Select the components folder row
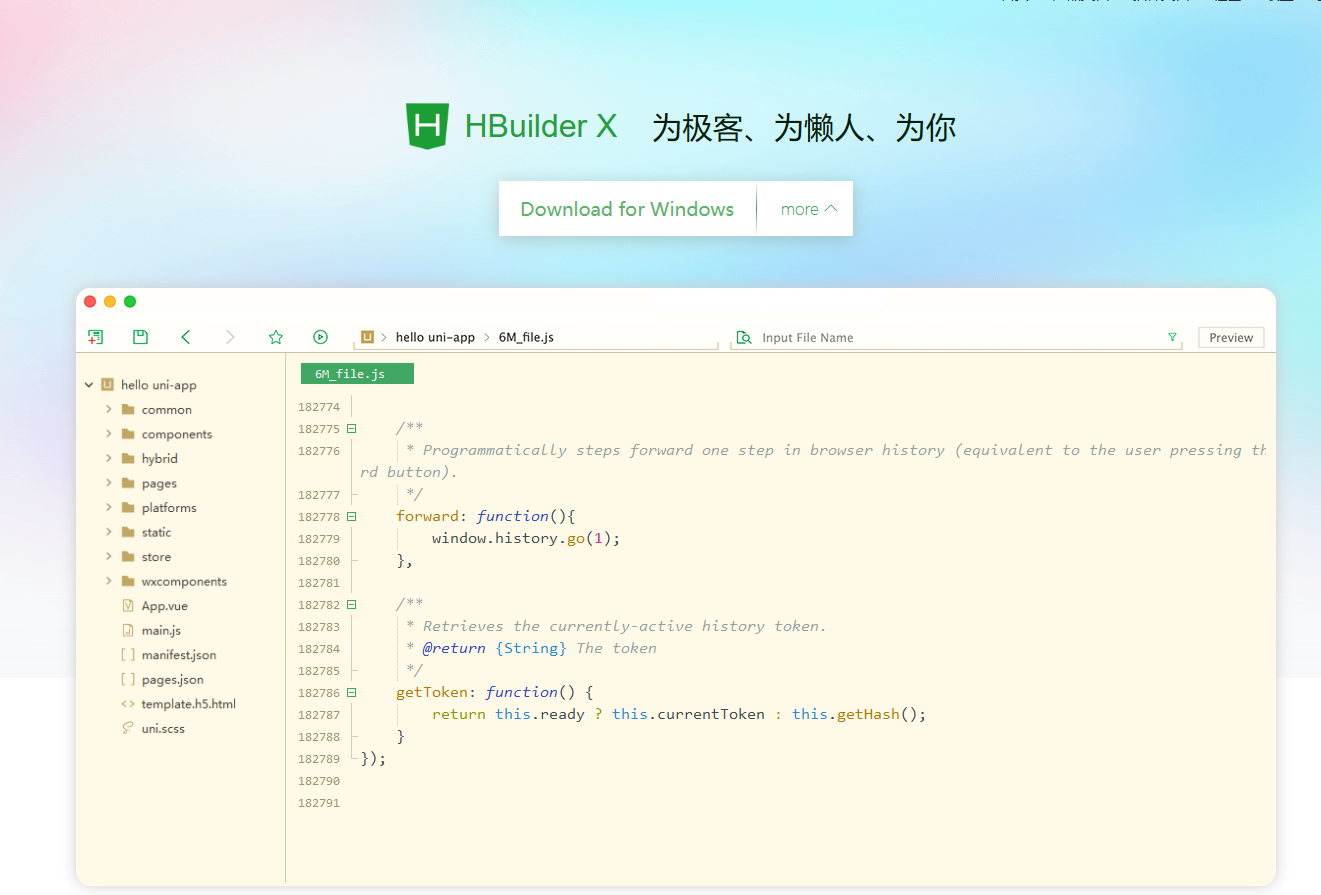The image size is (1321, 895). (x=181, y=434)
